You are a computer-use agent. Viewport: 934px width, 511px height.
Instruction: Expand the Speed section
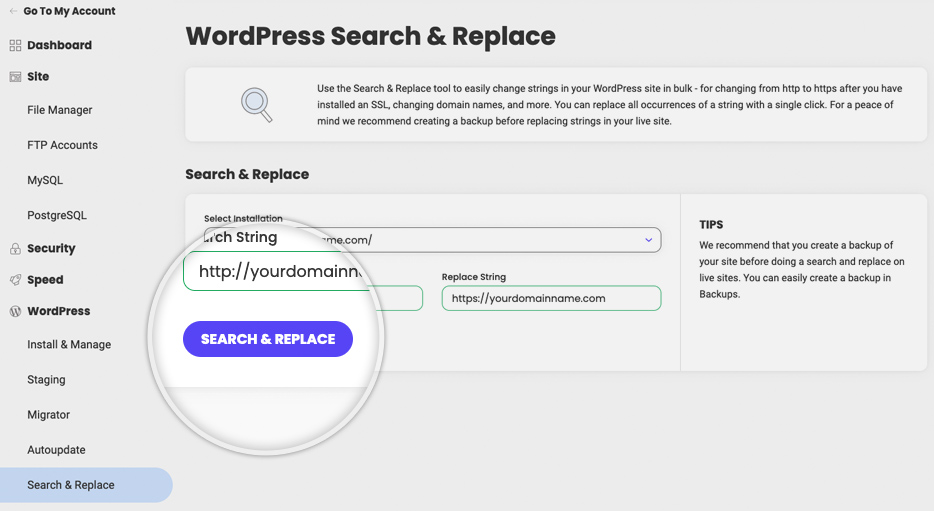pos(45,280)
